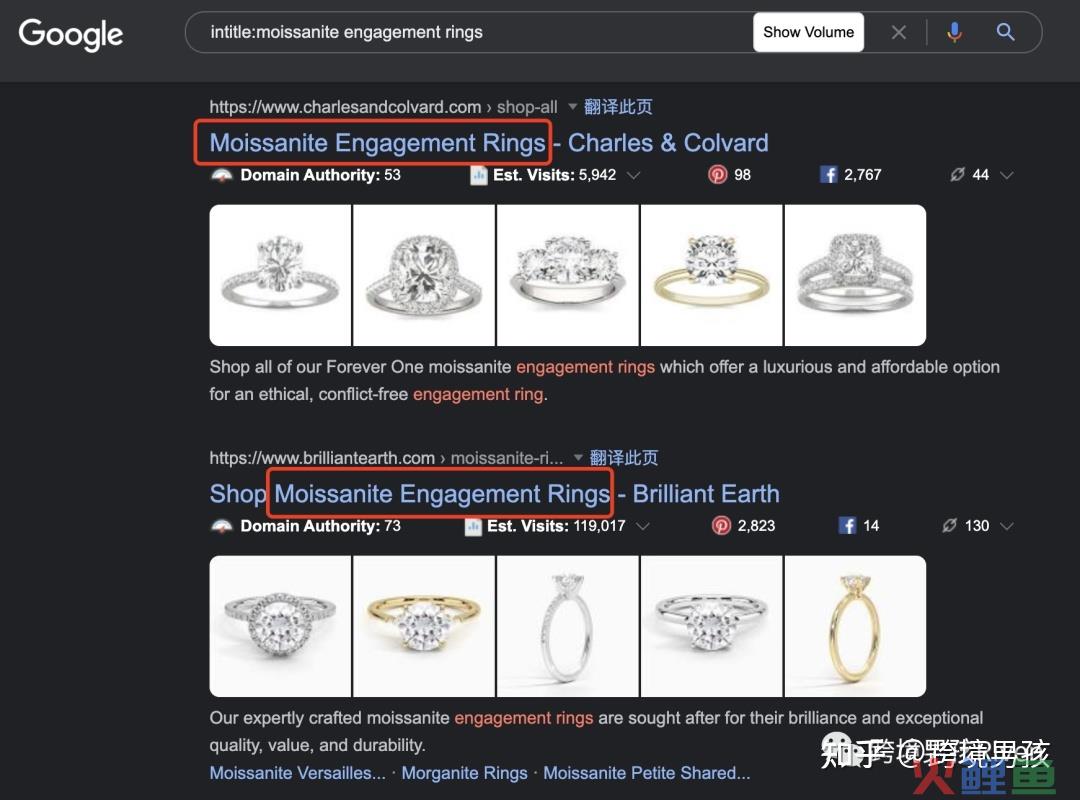Expand the Est. Visits 119,017 chevron

643,526
